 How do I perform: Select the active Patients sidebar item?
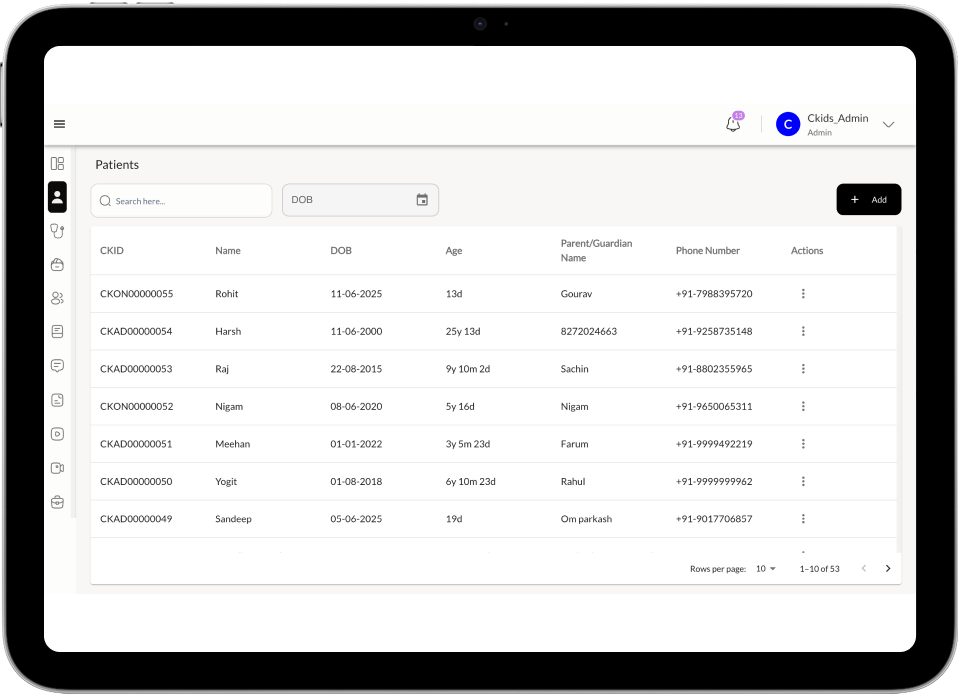click(57, 197)
